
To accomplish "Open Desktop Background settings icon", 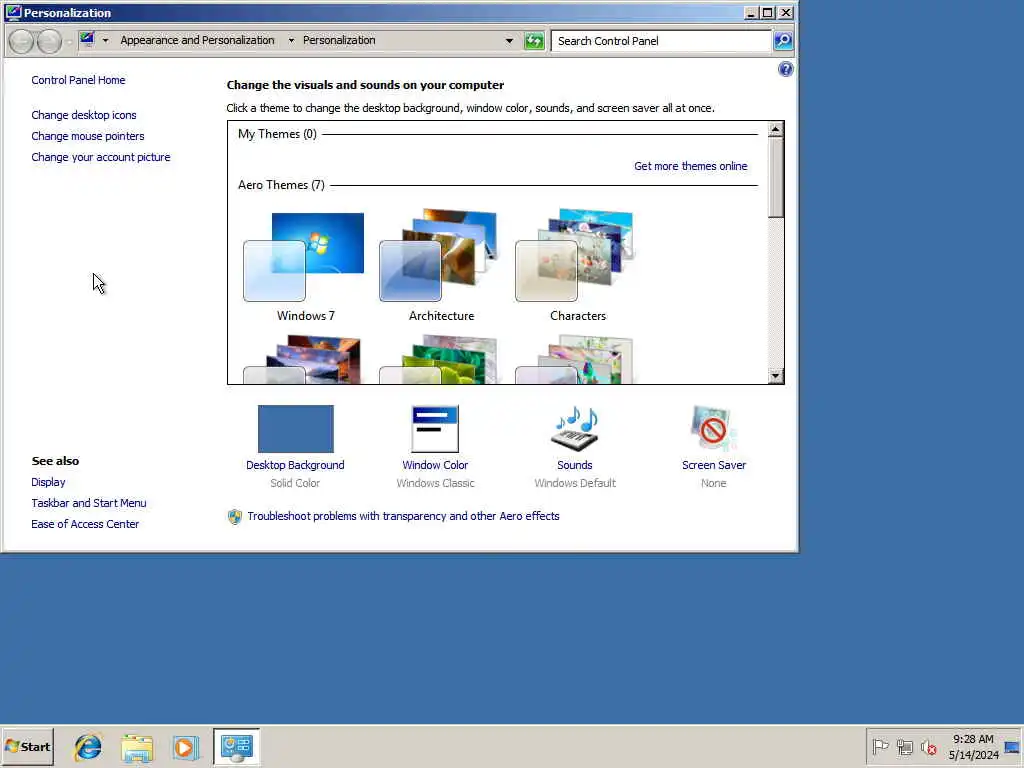I will point(295,428).
